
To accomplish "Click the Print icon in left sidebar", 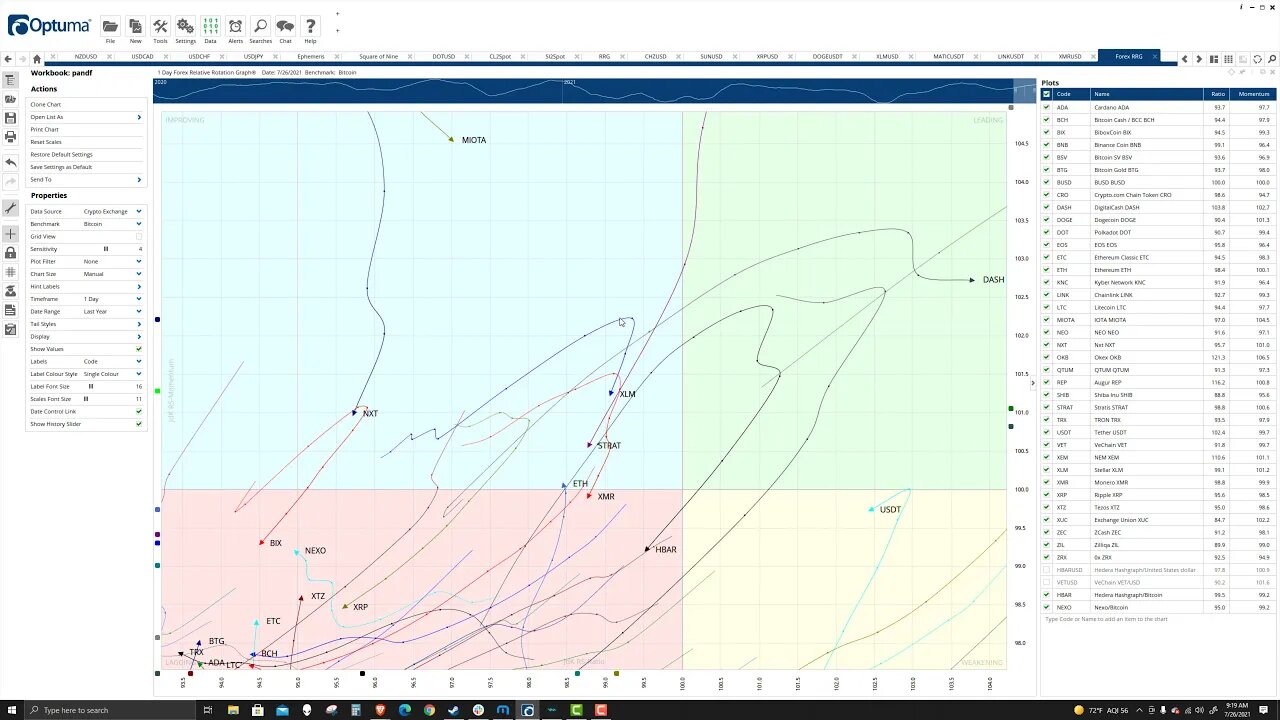I will point(10,137).
